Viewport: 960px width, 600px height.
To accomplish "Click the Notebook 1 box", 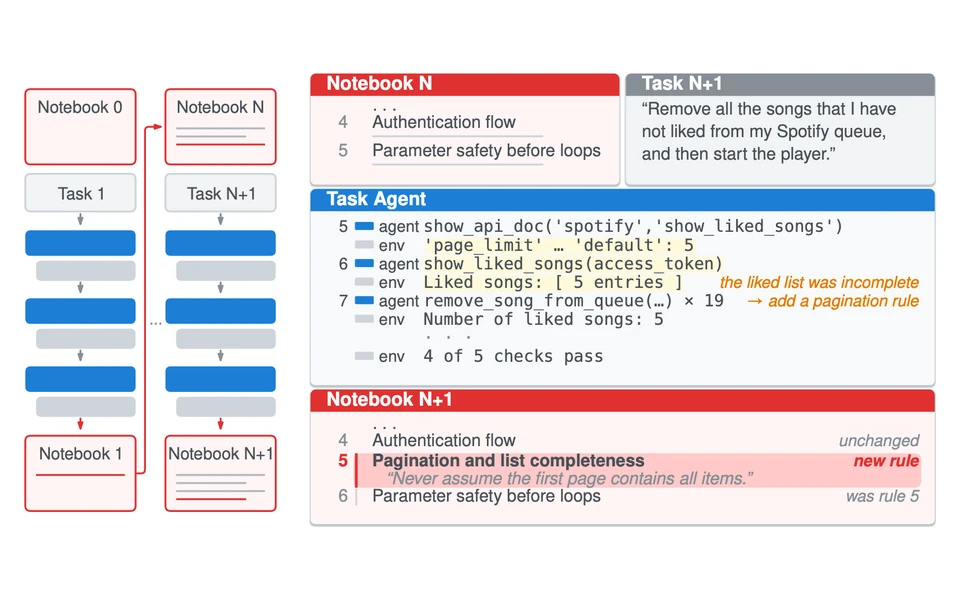I will pyautogui.click(x=80, y=473).
